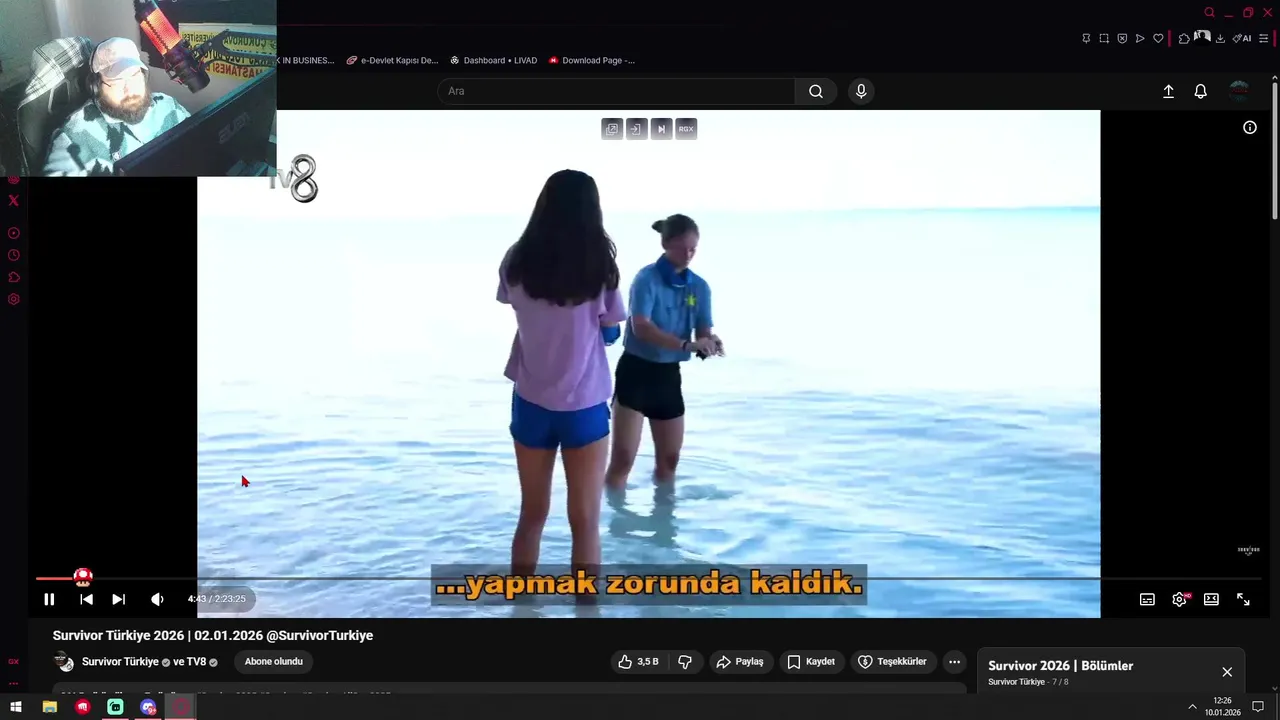Image resolution: width=1280 pixels, height=720 pixels.
Task: Open the e-Devlet Kapısı bookmark
Action: pyautogui.click(x=392, y=60)
